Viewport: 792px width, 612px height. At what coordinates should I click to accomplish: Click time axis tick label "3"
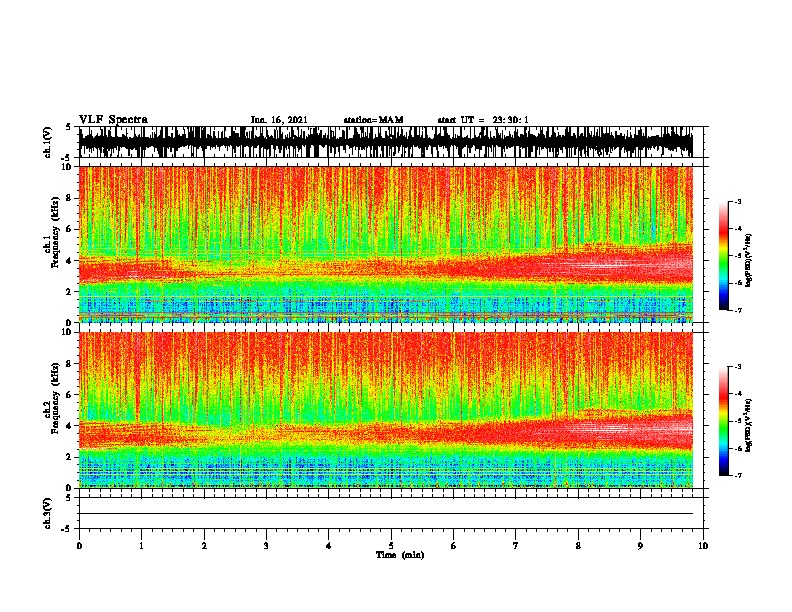pos(266,546)
